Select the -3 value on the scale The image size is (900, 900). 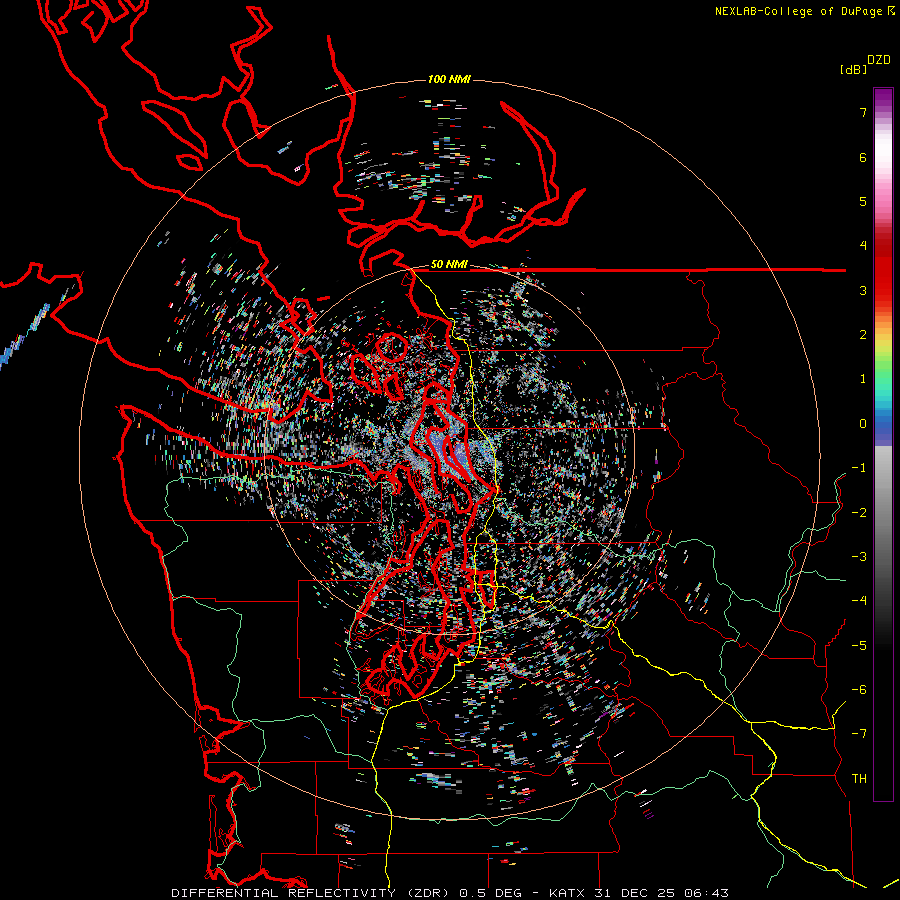859,557
